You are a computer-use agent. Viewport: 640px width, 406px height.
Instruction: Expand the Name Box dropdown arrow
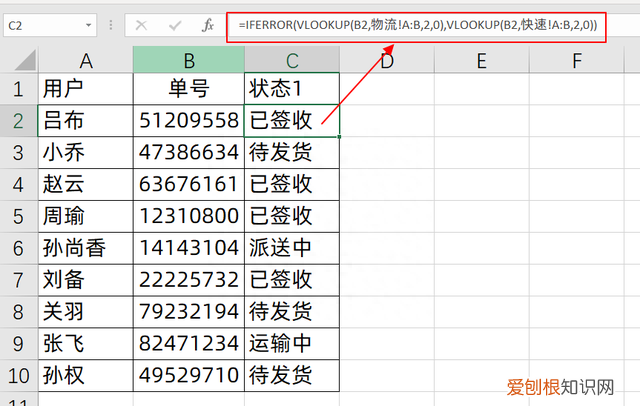coord(88,25)
